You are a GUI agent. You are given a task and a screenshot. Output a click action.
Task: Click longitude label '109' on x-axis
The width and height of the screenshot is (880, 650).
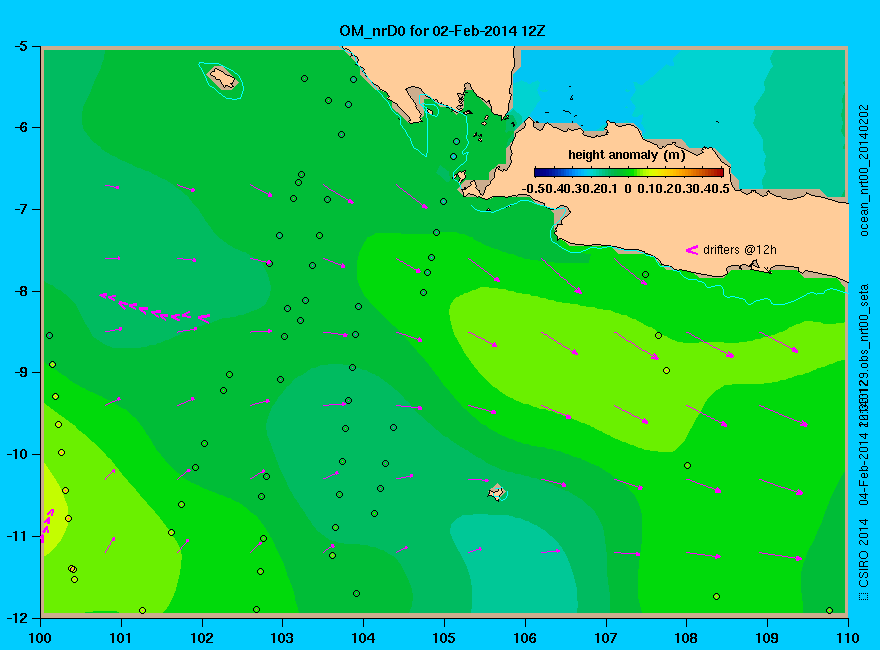click(767, 638)
